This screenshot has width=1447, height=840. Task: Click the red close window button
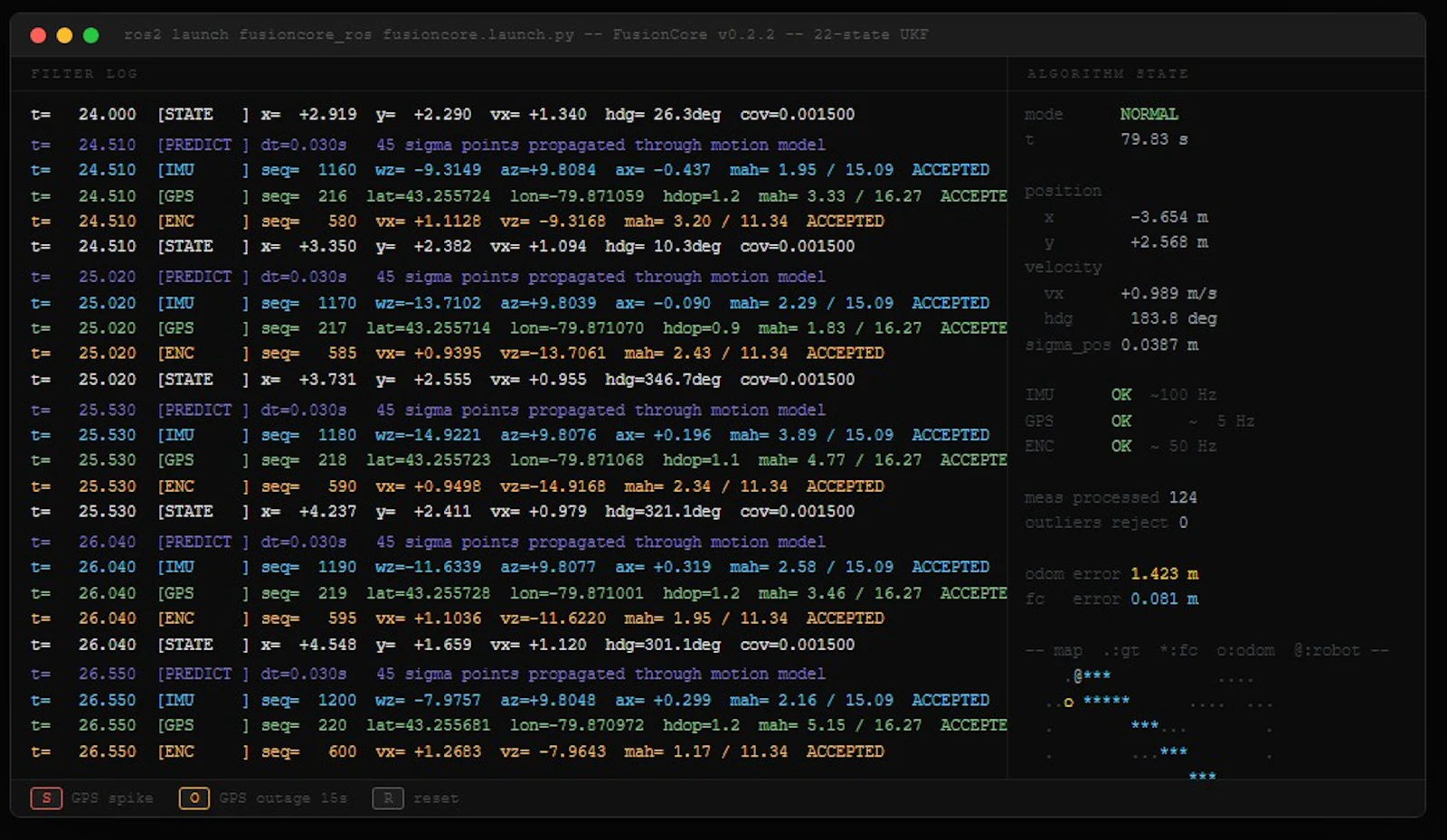38,35
